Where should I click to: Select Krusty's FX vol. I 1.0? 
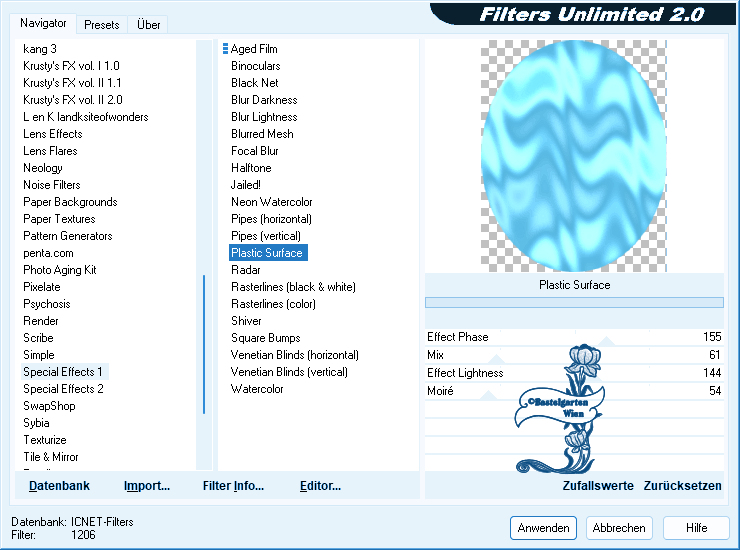click(x=71, y=66)
